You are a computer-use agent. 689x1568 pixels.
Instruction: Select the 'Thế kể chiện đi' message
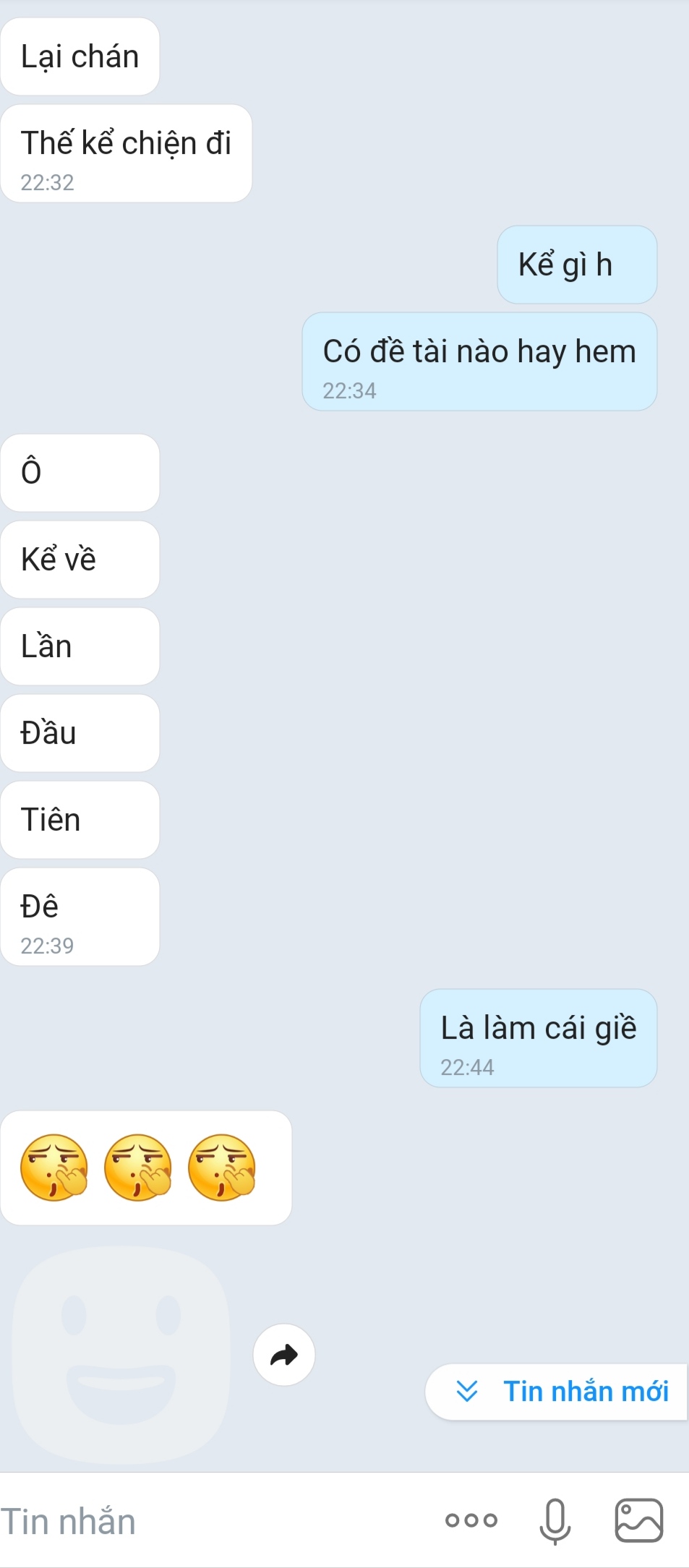pyautogui.click(x=127, y=153)
